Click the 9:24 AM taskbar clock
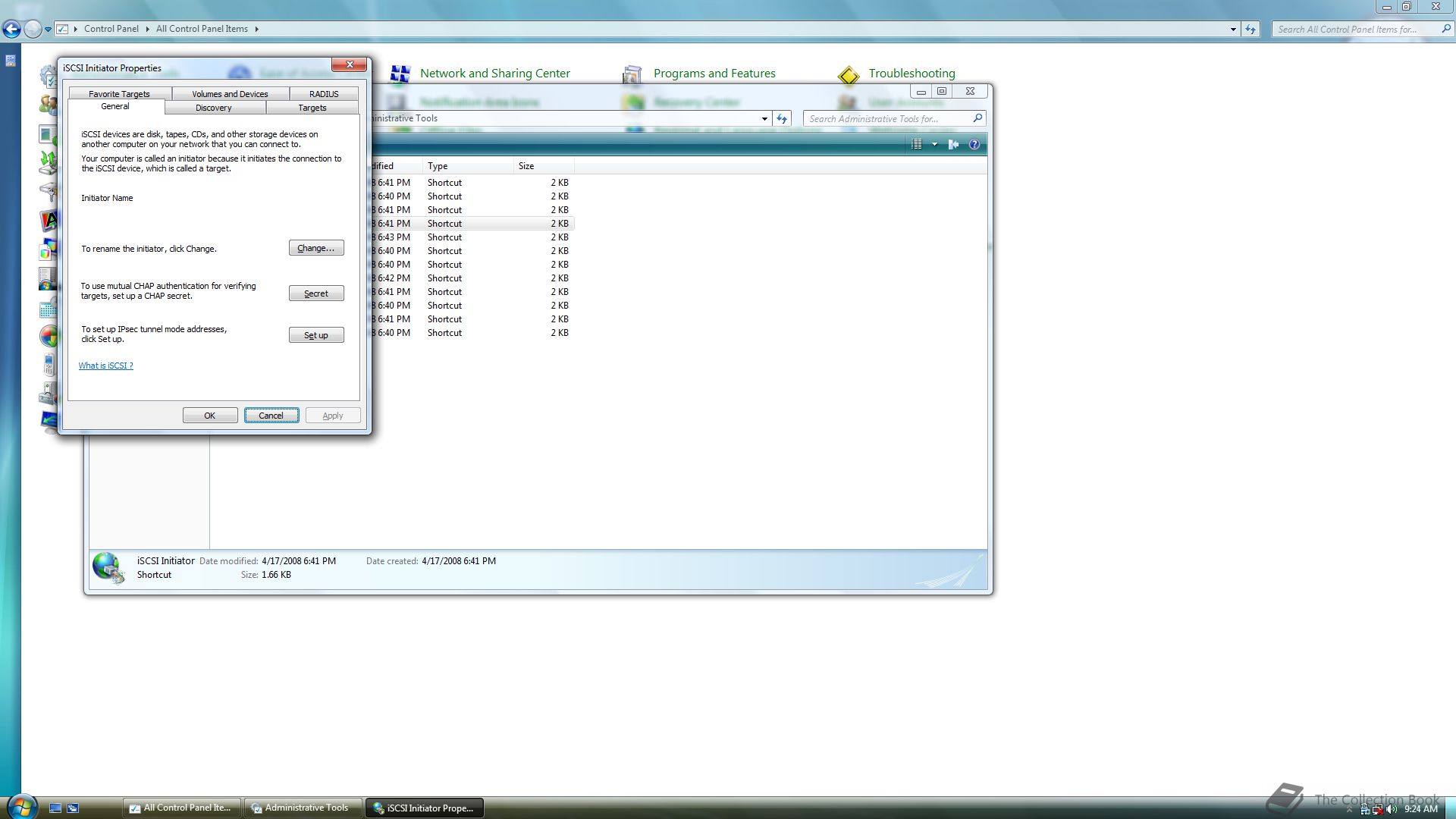 (x=1421, y=809)
